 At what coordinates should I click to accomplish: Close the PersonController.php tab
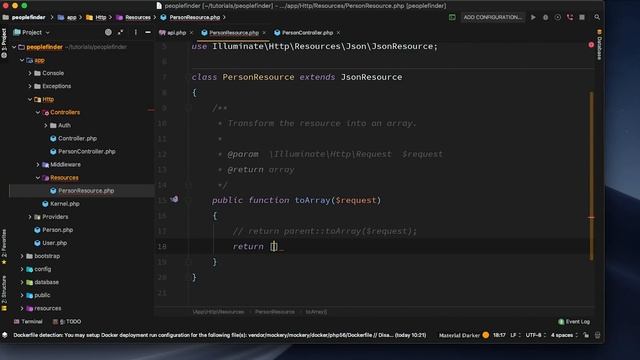(338, 33)
